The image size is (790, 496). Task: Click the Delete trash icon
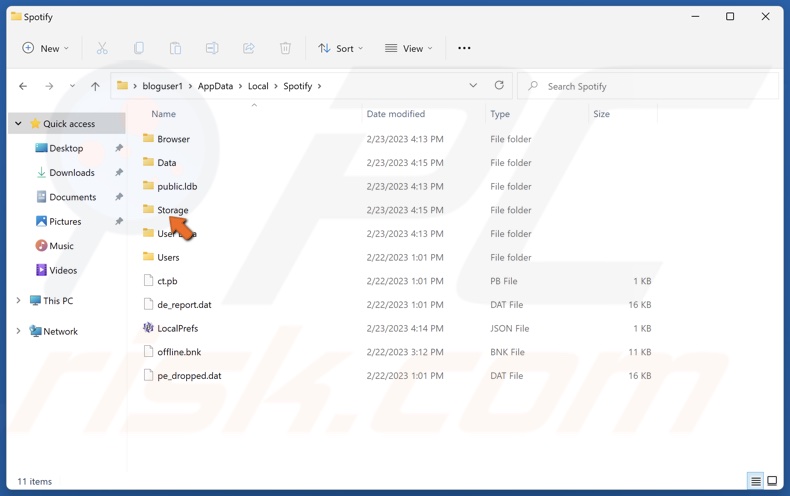tap(285, 48)
